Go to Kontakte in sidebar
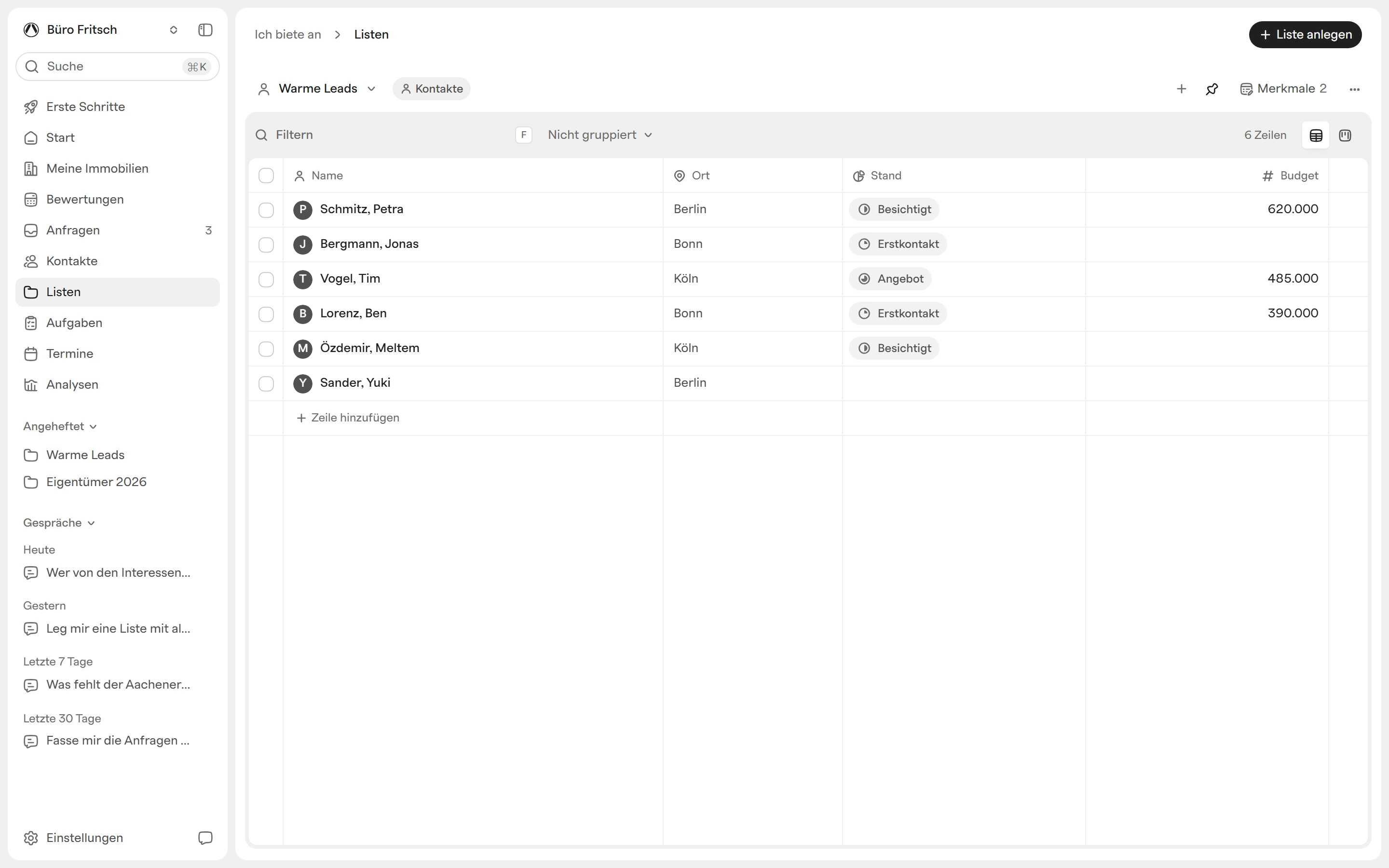The image size is (1389, 868). pyautogui.click(x=118, y=261)
